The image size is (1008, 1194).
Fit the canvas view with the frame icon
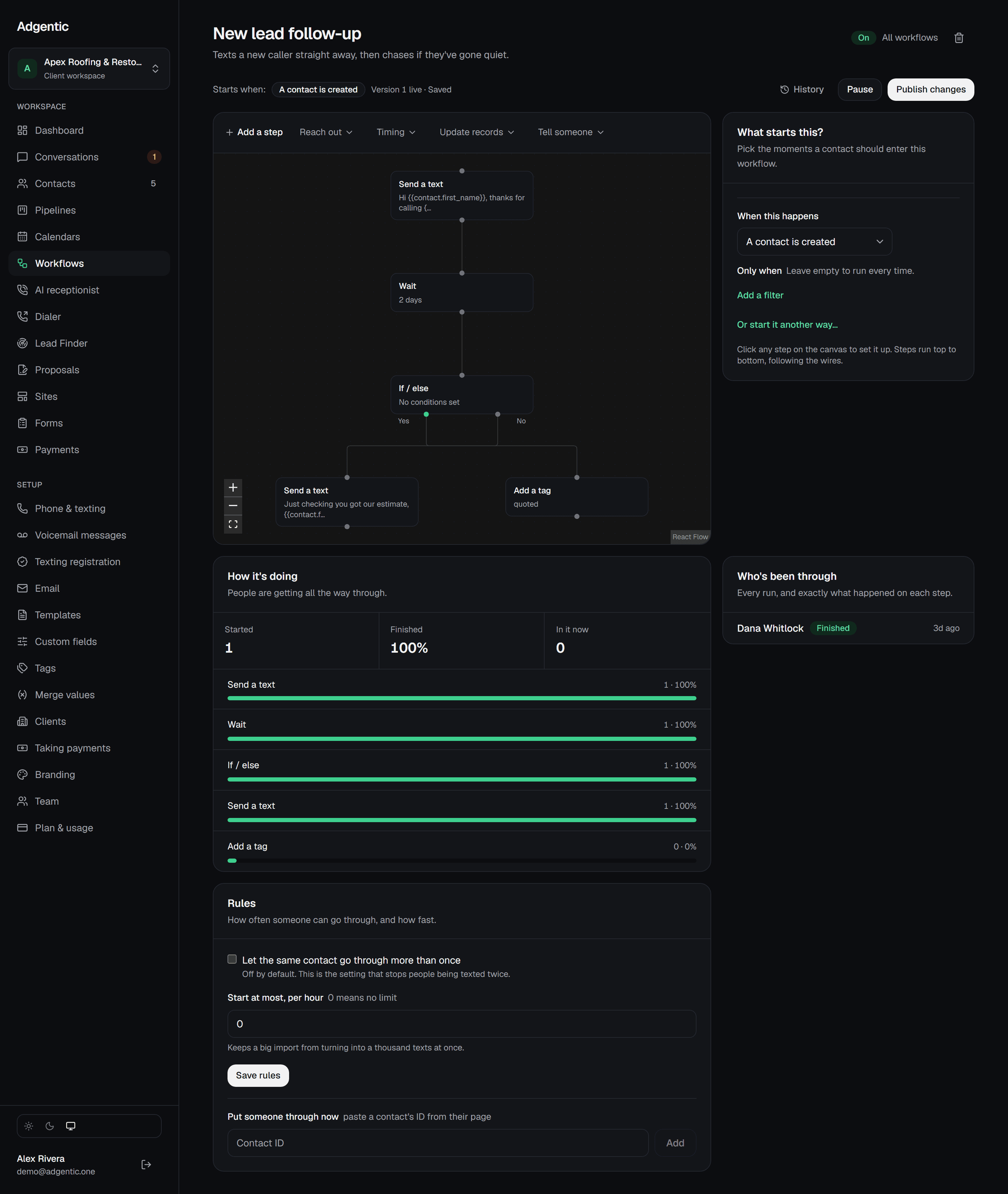coord(233,524)
